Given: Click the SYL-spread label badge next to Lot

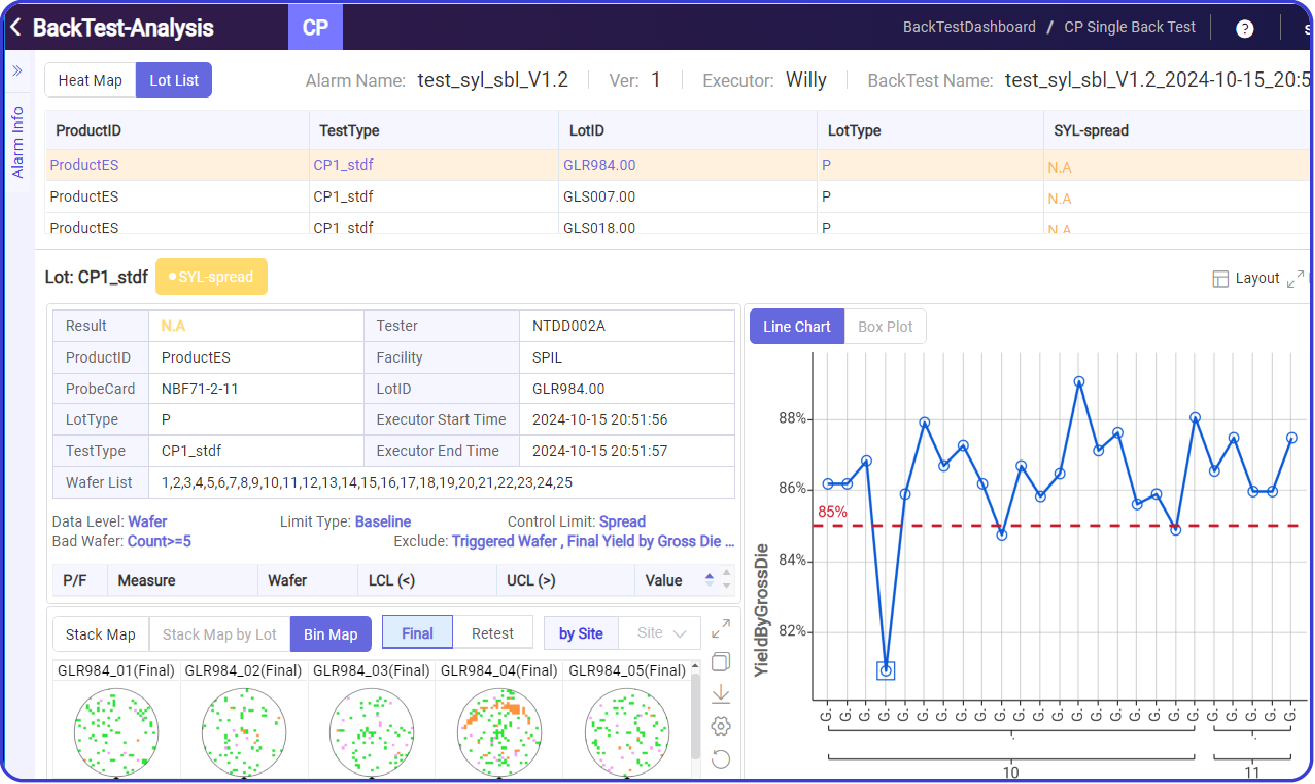Looking at the screenshot, I should click(211, 277).
